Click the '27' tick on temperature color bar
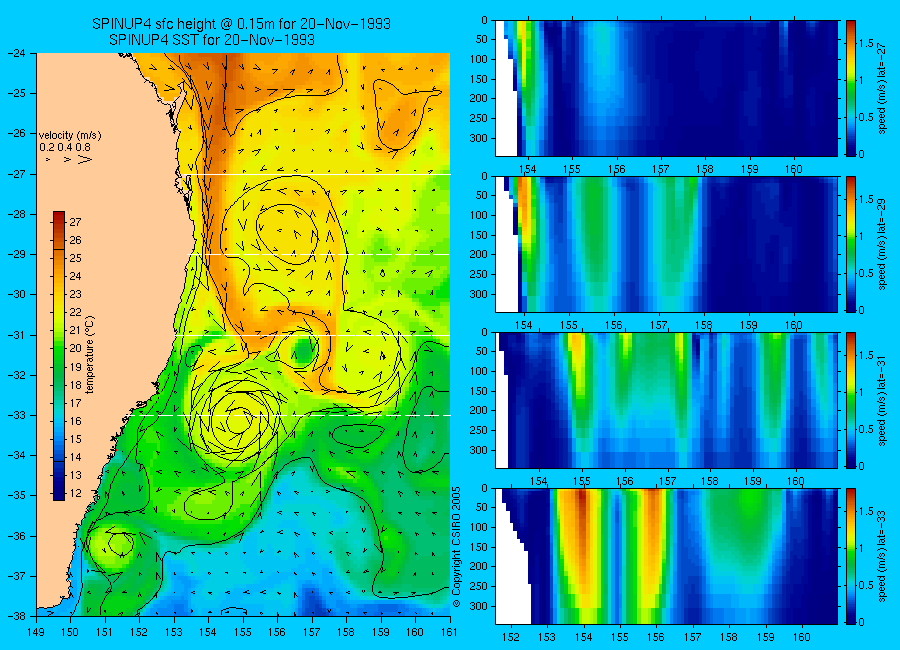This screenshot has height=650, width=900. (x=75, y=222)
